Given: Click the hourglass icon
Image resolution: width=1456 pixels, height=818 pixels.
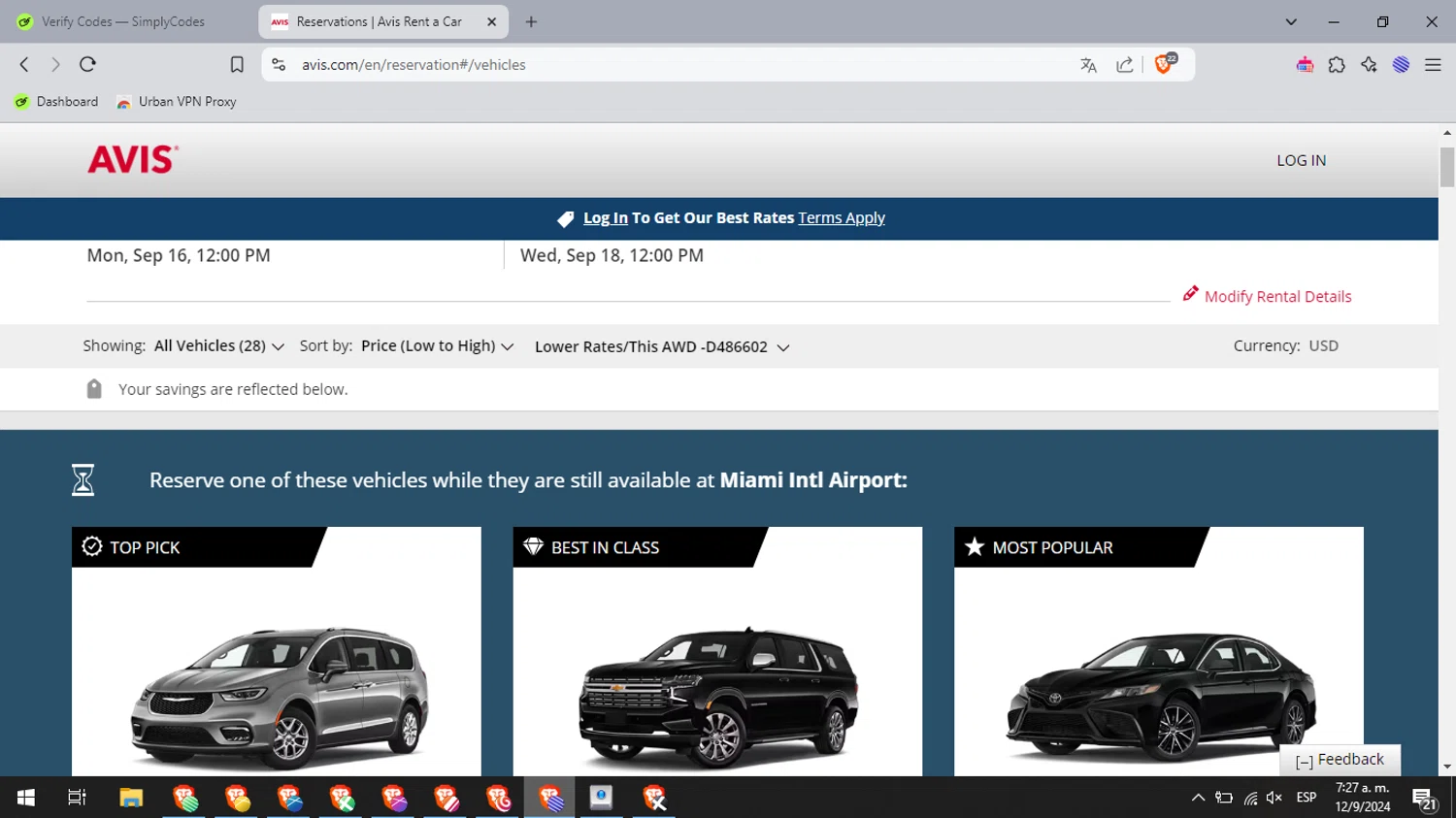Looking at the screenshot, I should (83, 480).
